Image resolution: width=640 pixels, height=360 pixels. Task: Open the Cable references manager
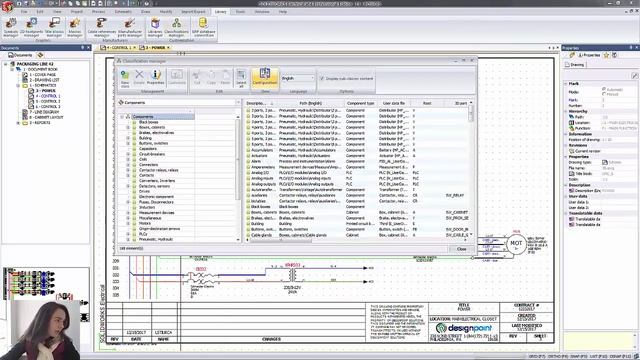102,27
